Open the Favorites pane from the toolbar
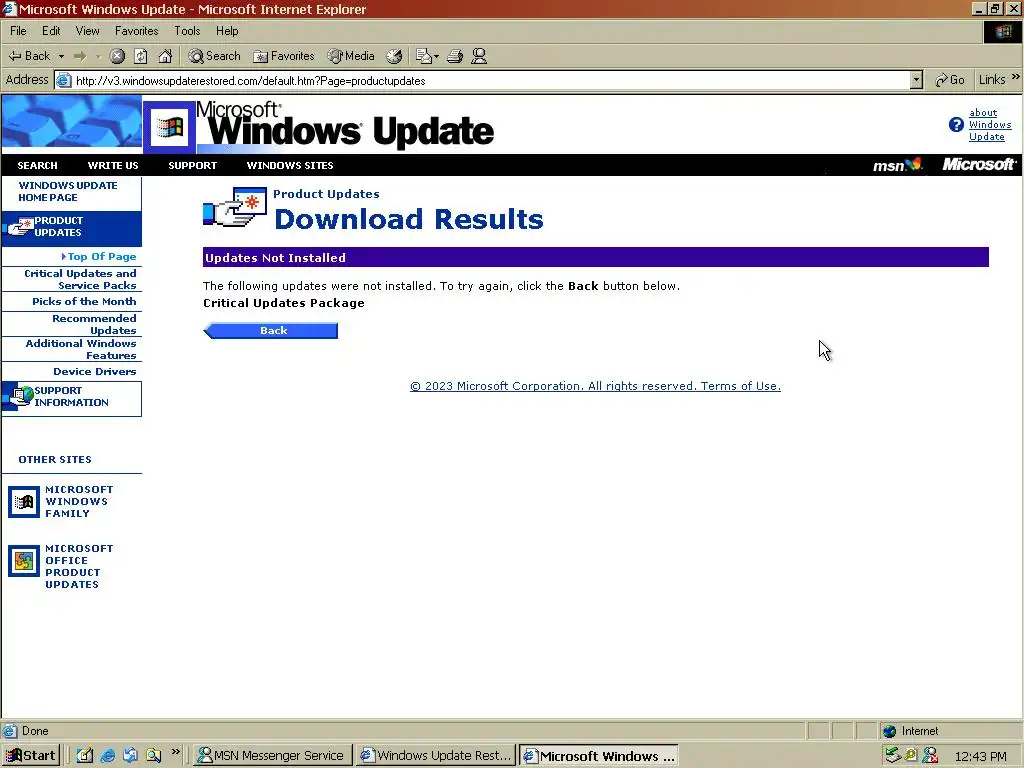 (284, 56)
